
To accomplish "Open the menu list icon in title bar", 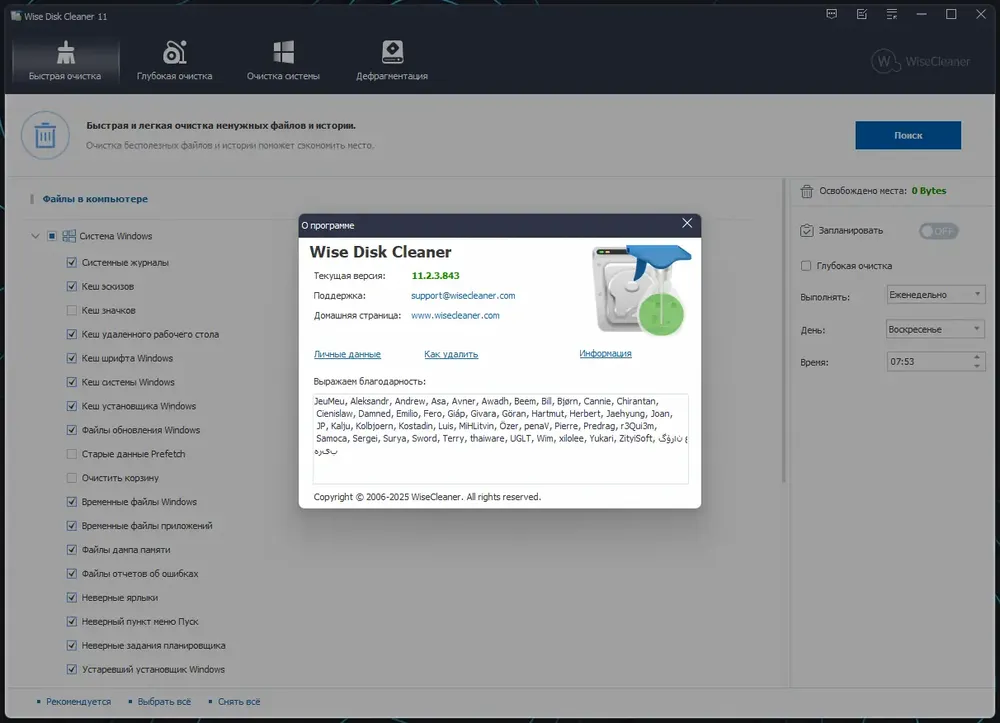I will [x=892, y=14].
